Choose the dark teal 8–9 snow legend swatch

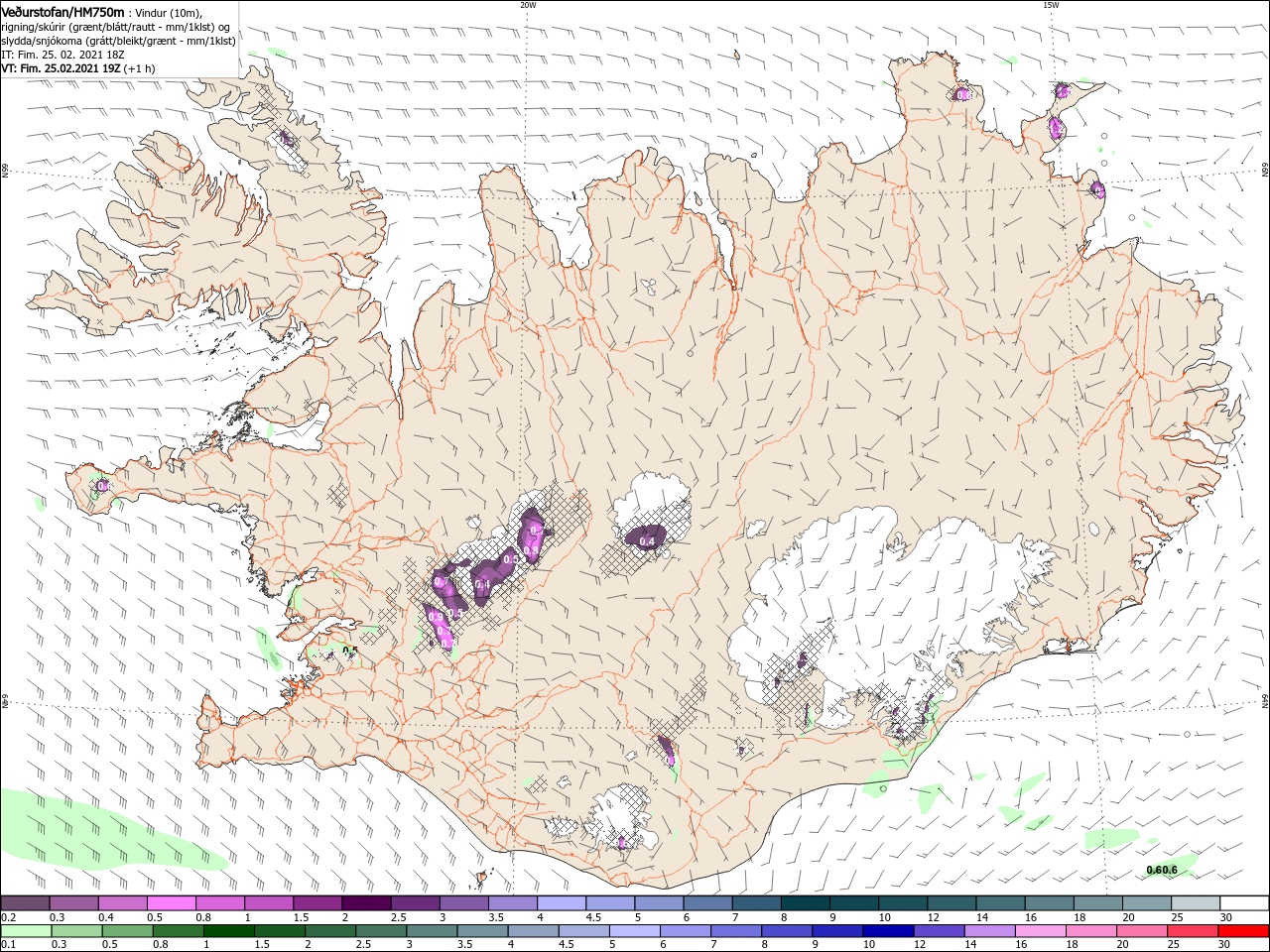coord(806,903)
